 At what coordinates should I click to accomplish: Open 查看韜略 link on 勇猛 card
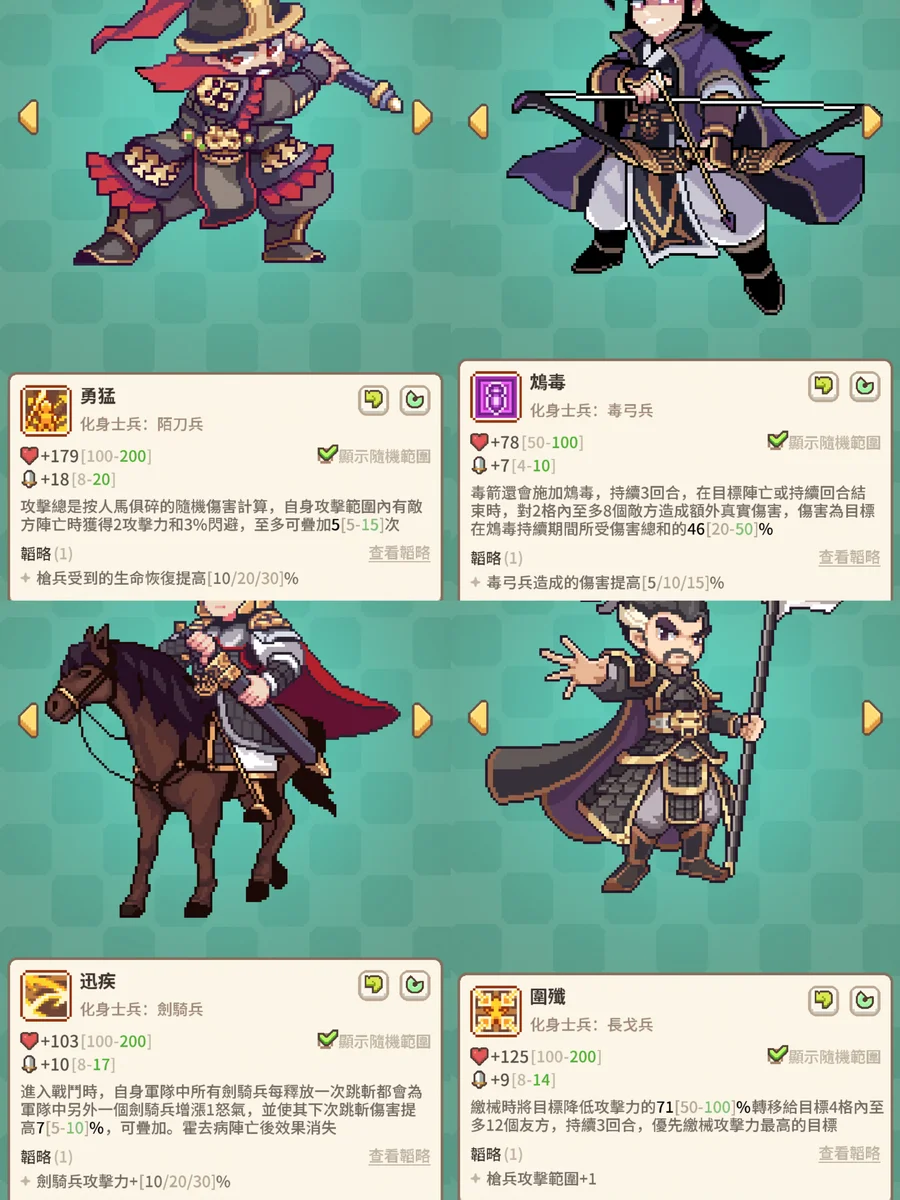coord(399,553)
